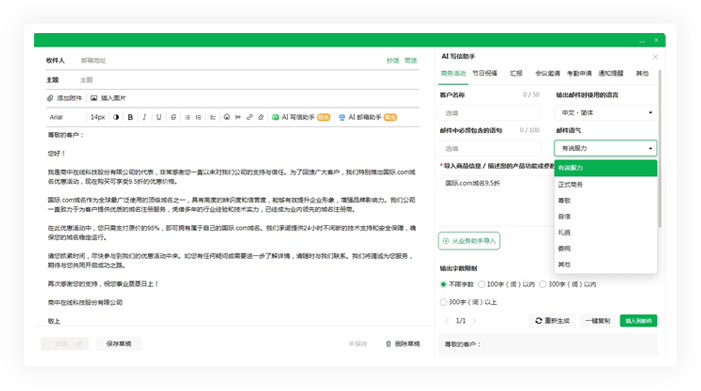This screenshot has width=701, height=391.
Task: Click the 重新生成 regenerate button
Action: click(x=553, y=321)
